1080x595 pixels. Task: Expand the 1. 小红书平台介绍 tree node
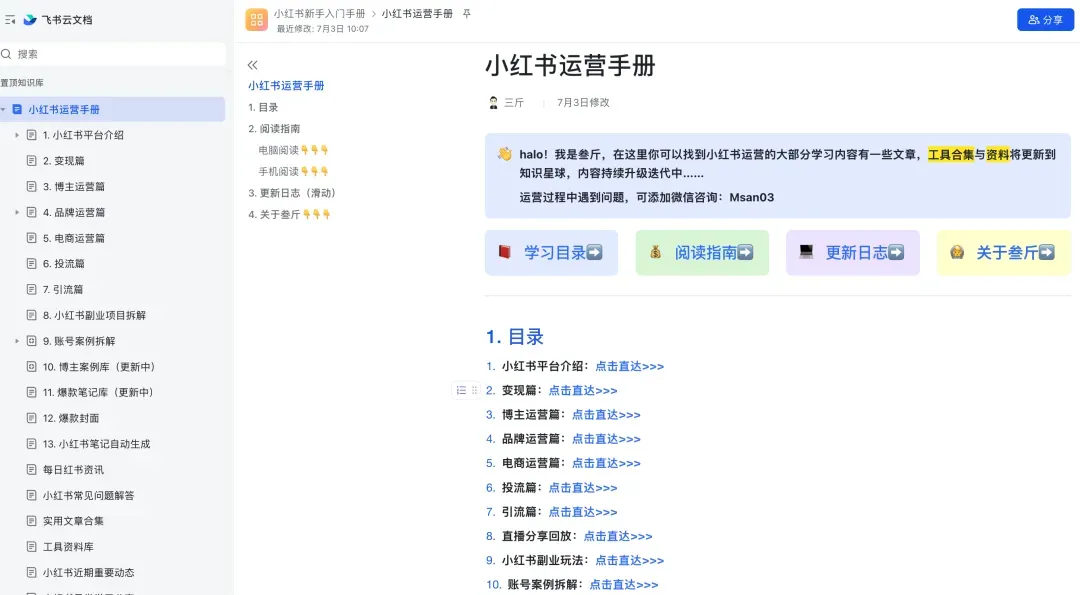point(17,135)
